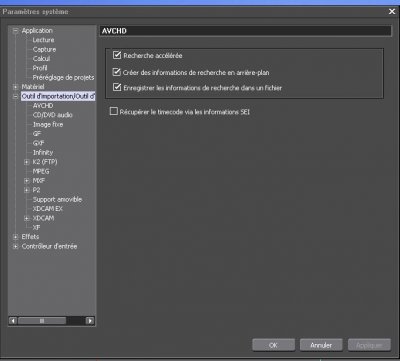Image resolution: width=400 pixels, height=361 pixels.
Task: Toggle Créer des informations de recherche en arrière-plan
Action: pos(117,72)
